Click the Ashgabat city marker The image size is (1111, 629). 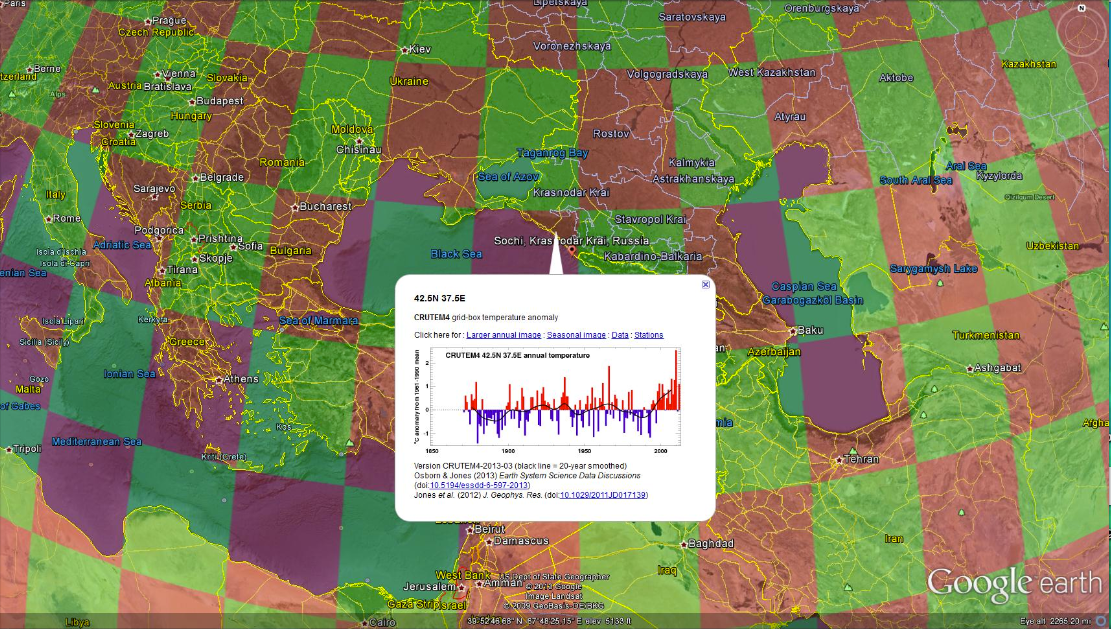[970, 368]
